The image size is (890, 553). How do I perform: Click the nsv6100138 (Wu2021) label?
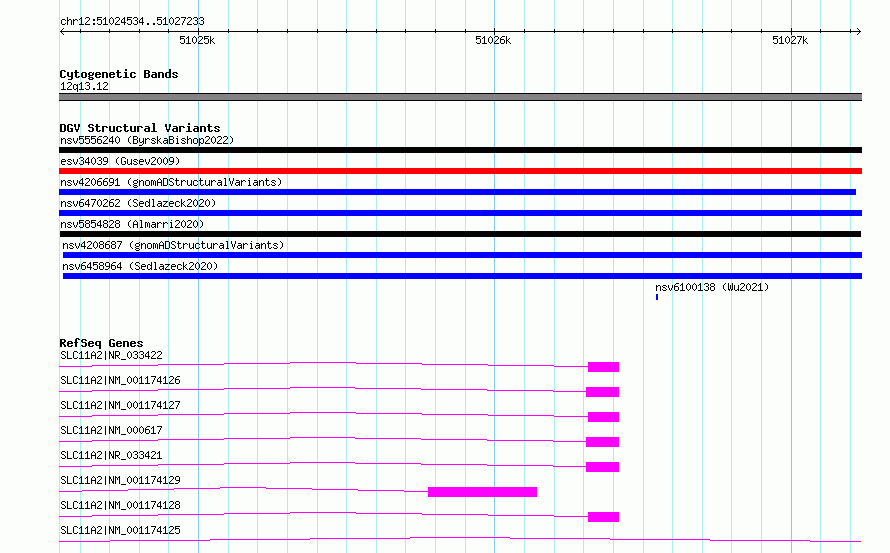pyautogui.click(x=712, y=287)
